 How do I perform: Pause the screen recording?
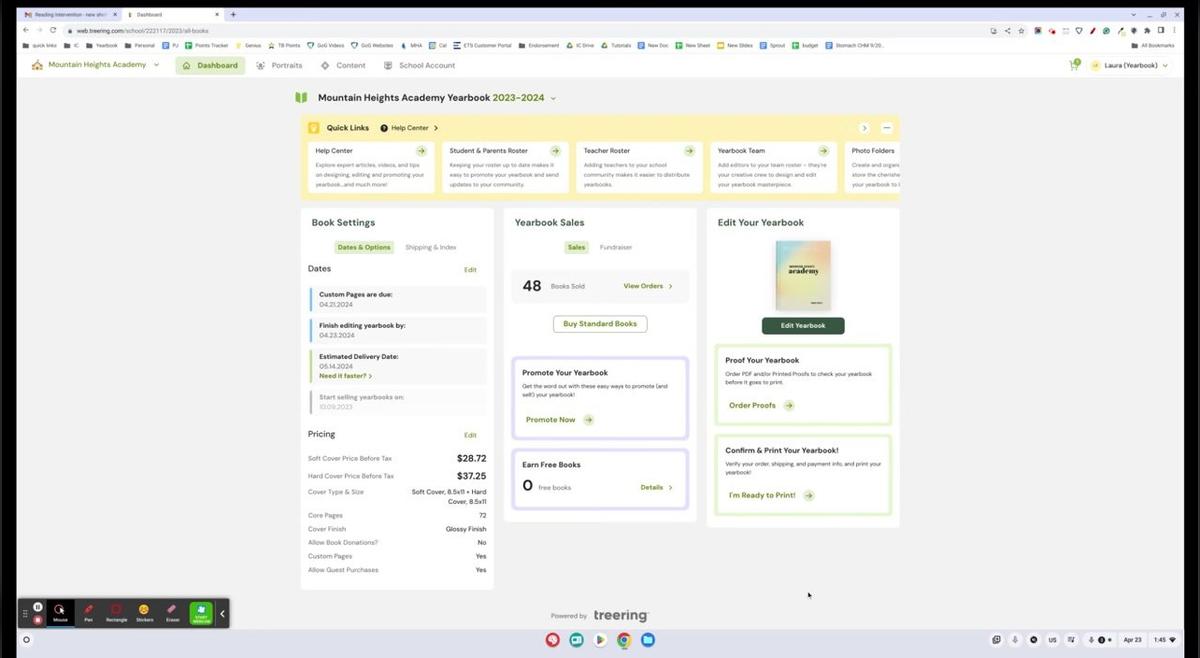click(x=38, y=606)
